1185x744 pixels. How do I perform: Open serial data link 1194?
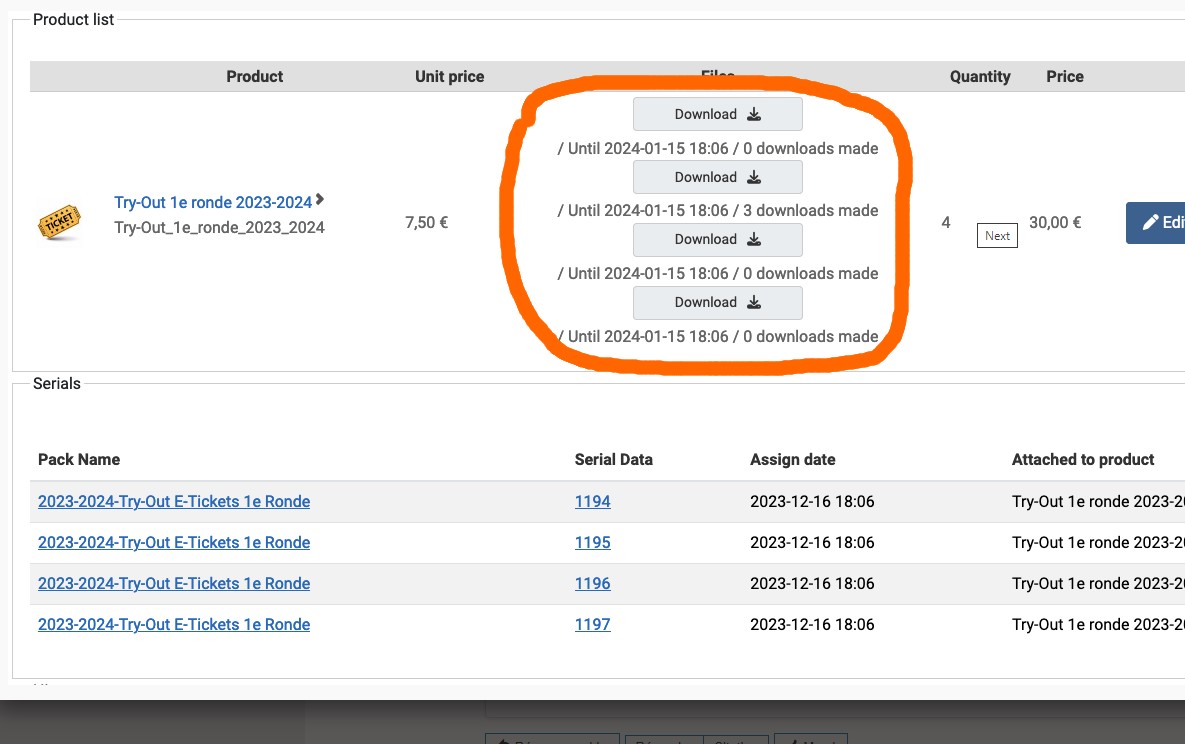tap(592, 502)
